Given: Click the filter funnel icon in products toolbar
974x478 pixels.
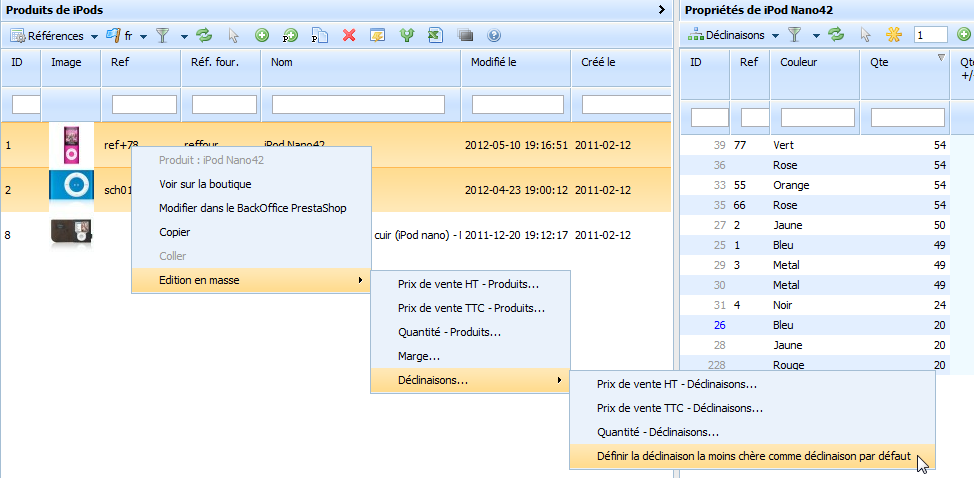Looking at the screenshot, I should pyautogui.click(x=162, y=36).
